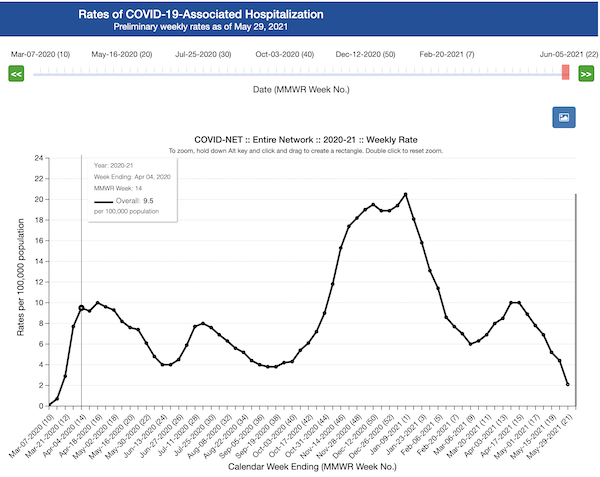
Task: Click the highlighted Apr 04 2020 data point
Action: (81, 308)
